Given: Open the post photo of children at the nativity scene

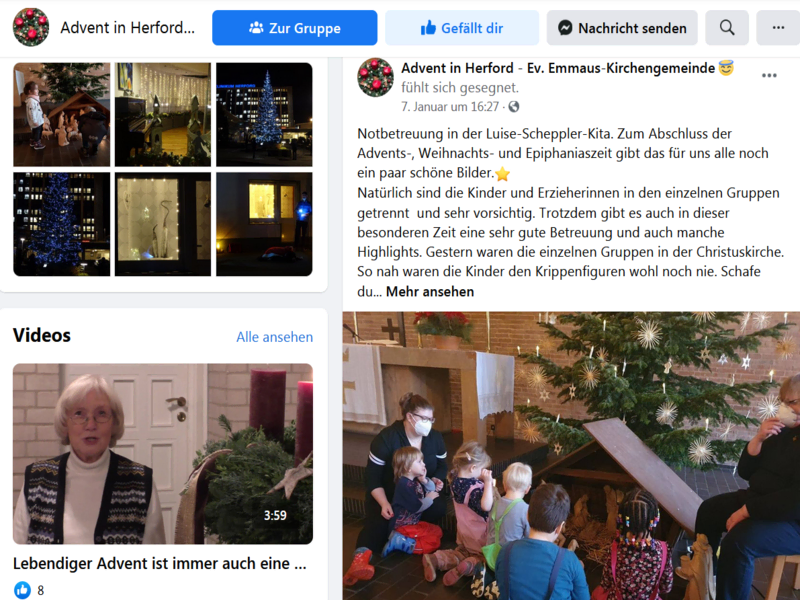Looking at the screenshot, I should [571, 456].
